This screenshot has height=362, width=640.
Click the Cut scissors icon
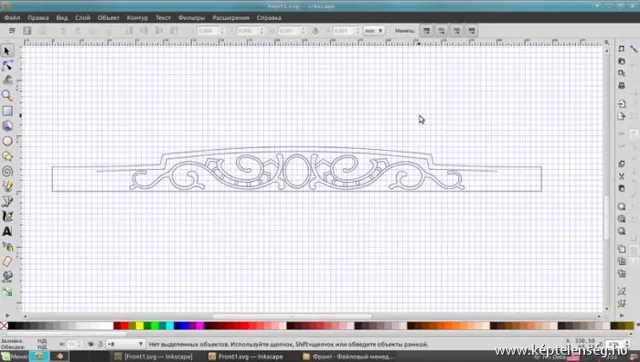621,176
